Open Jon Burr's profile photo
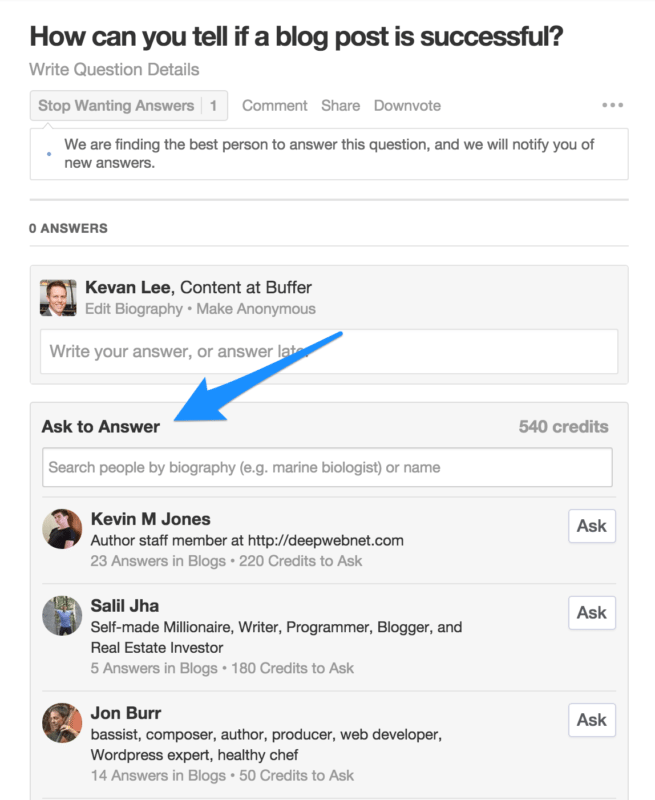The height and width of the screenshot is (800, 655). 61,724
